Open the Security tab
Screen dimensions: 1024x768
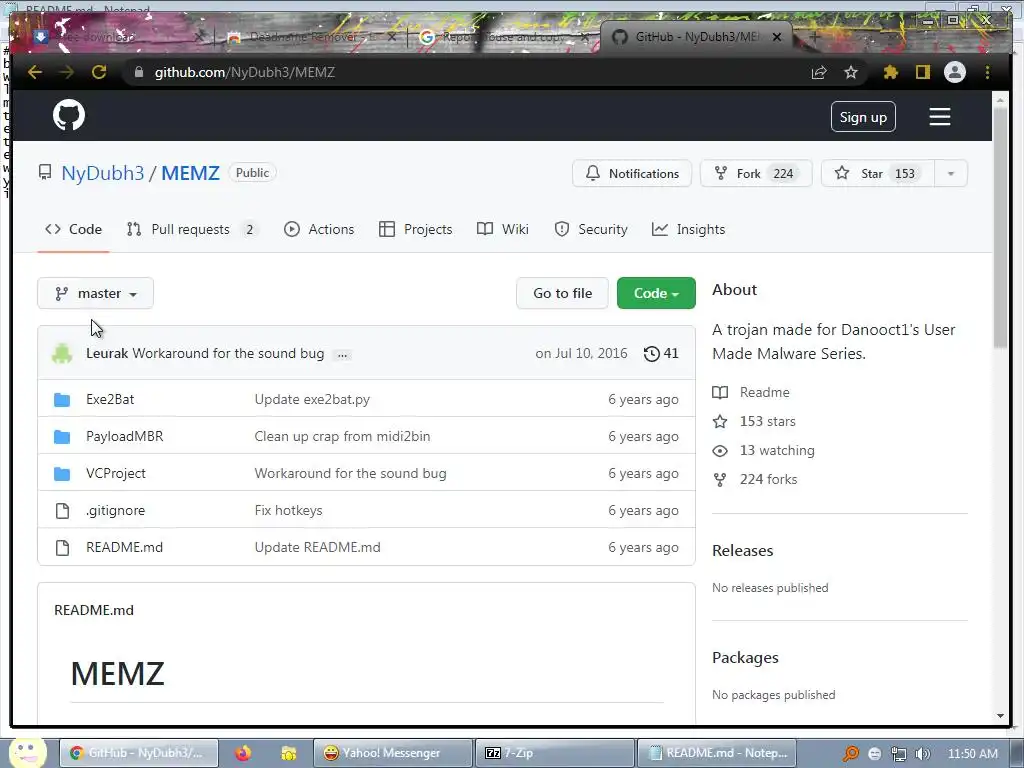tap(590, 229)
